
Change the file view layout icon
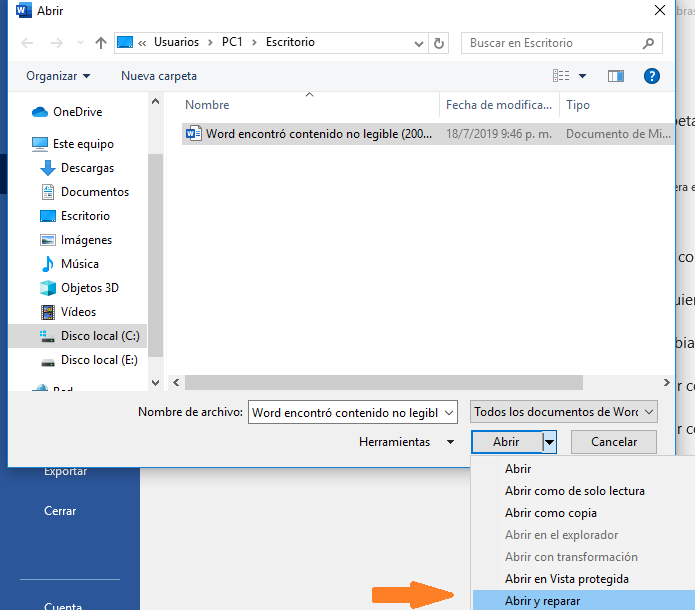[561, 76]
